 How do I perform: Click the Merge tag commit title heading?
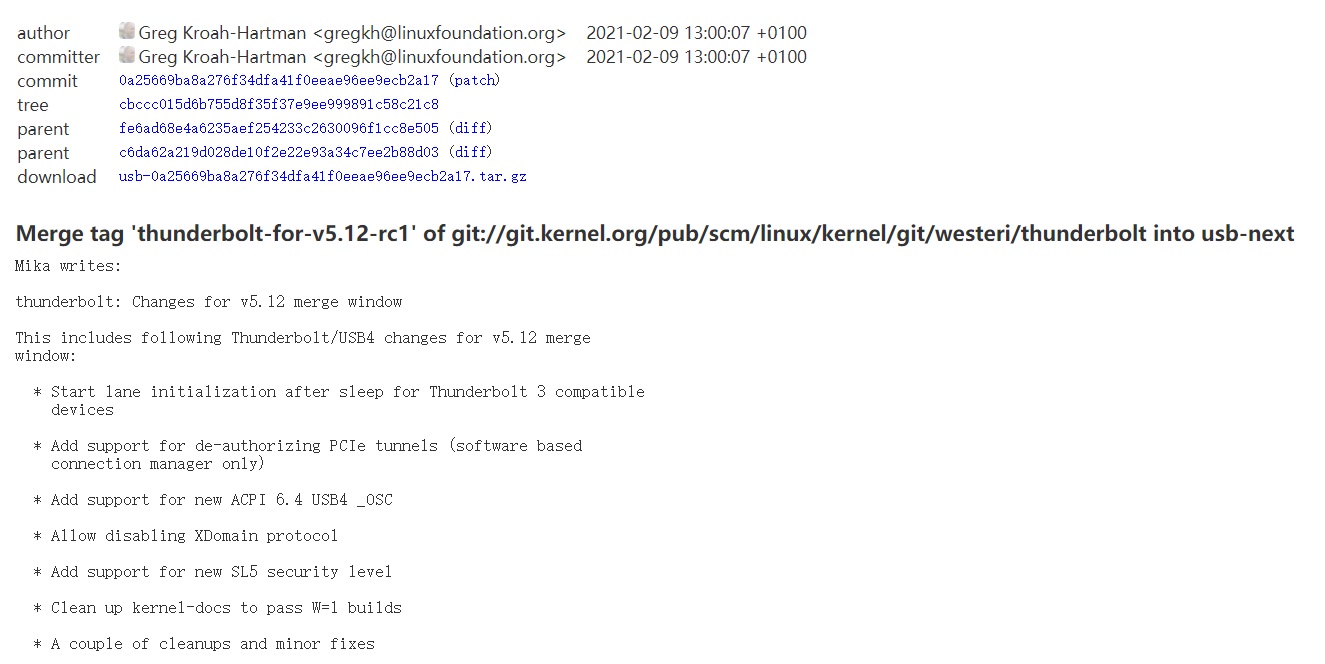point(655,234)
